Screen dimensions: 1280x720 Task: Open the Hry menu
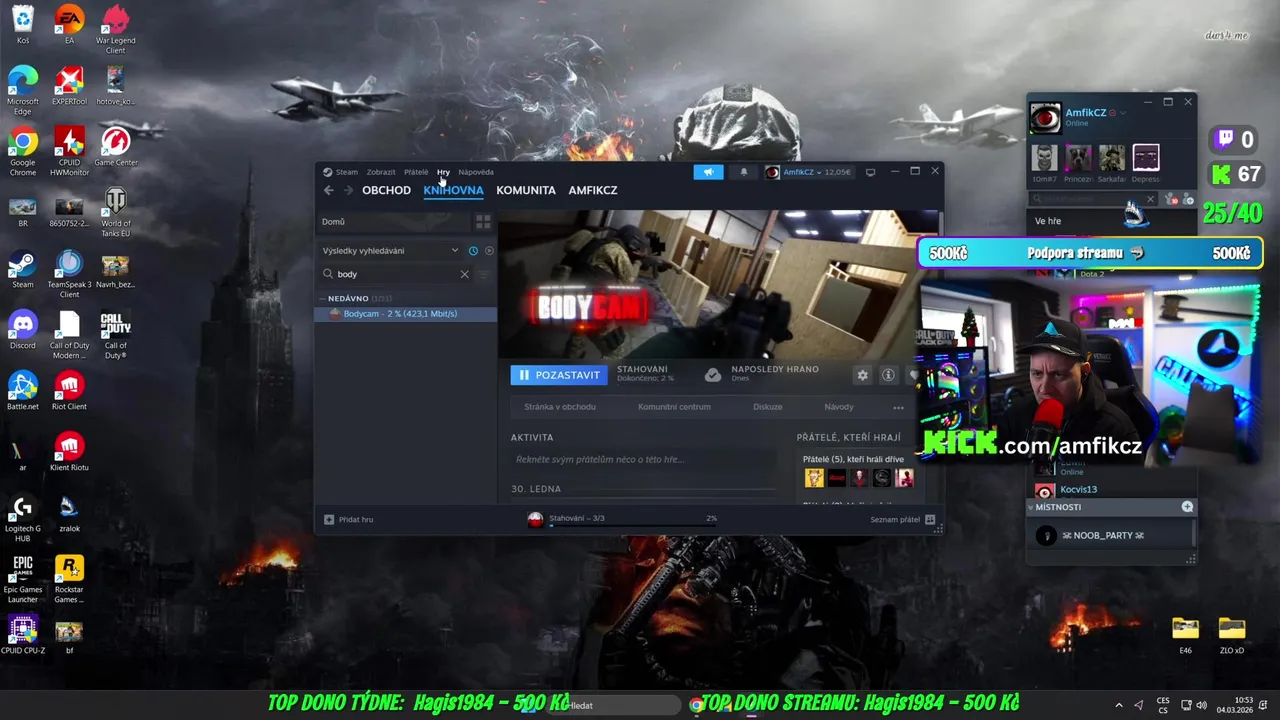[443, 172]
